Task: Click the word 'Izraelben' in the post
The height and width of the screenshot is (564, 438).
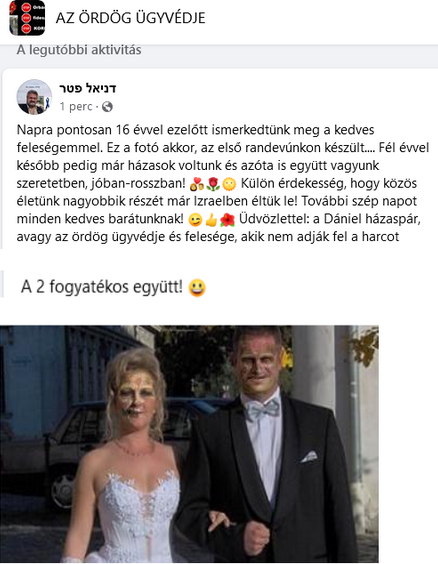Action: pos(219,201)
